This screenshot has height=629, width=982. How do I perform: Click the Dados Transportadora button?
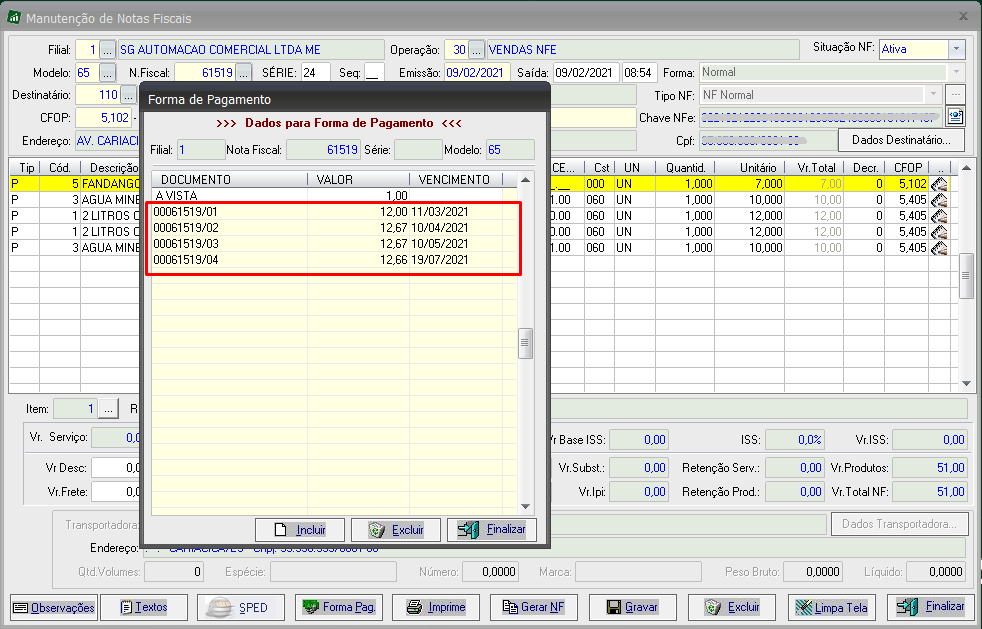pos(899,524)
